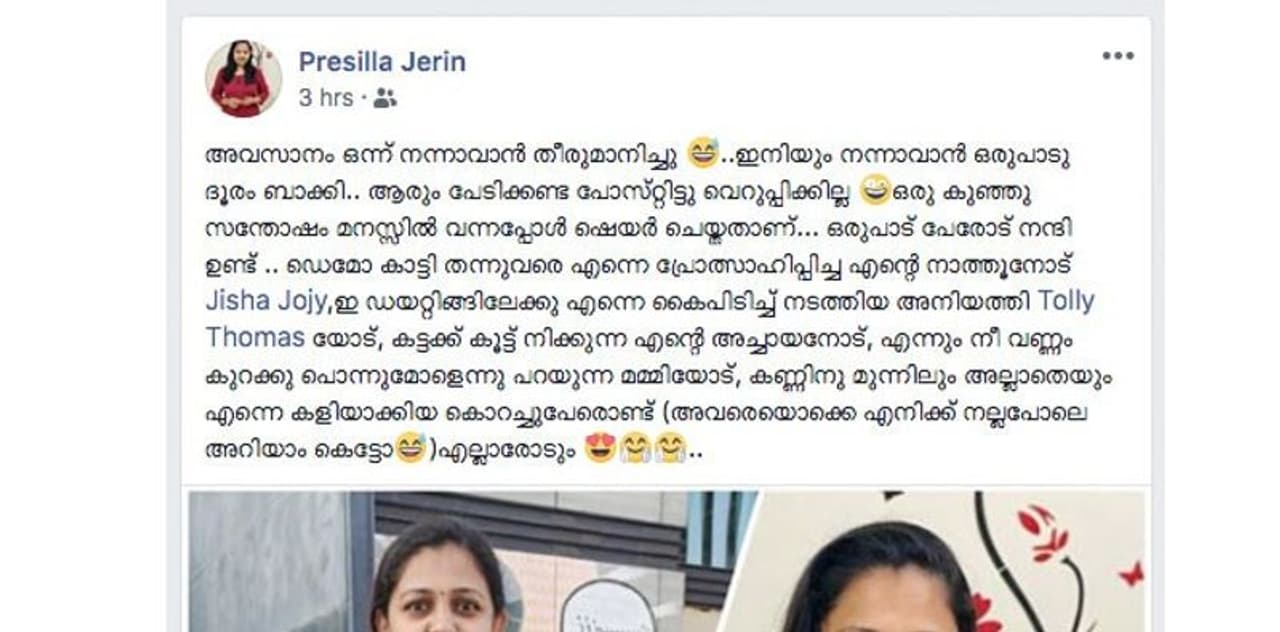This screenshot has width=1280, height=632.
Task: Click the heart-eyes emoji in last line
Action: pos(599,447)
